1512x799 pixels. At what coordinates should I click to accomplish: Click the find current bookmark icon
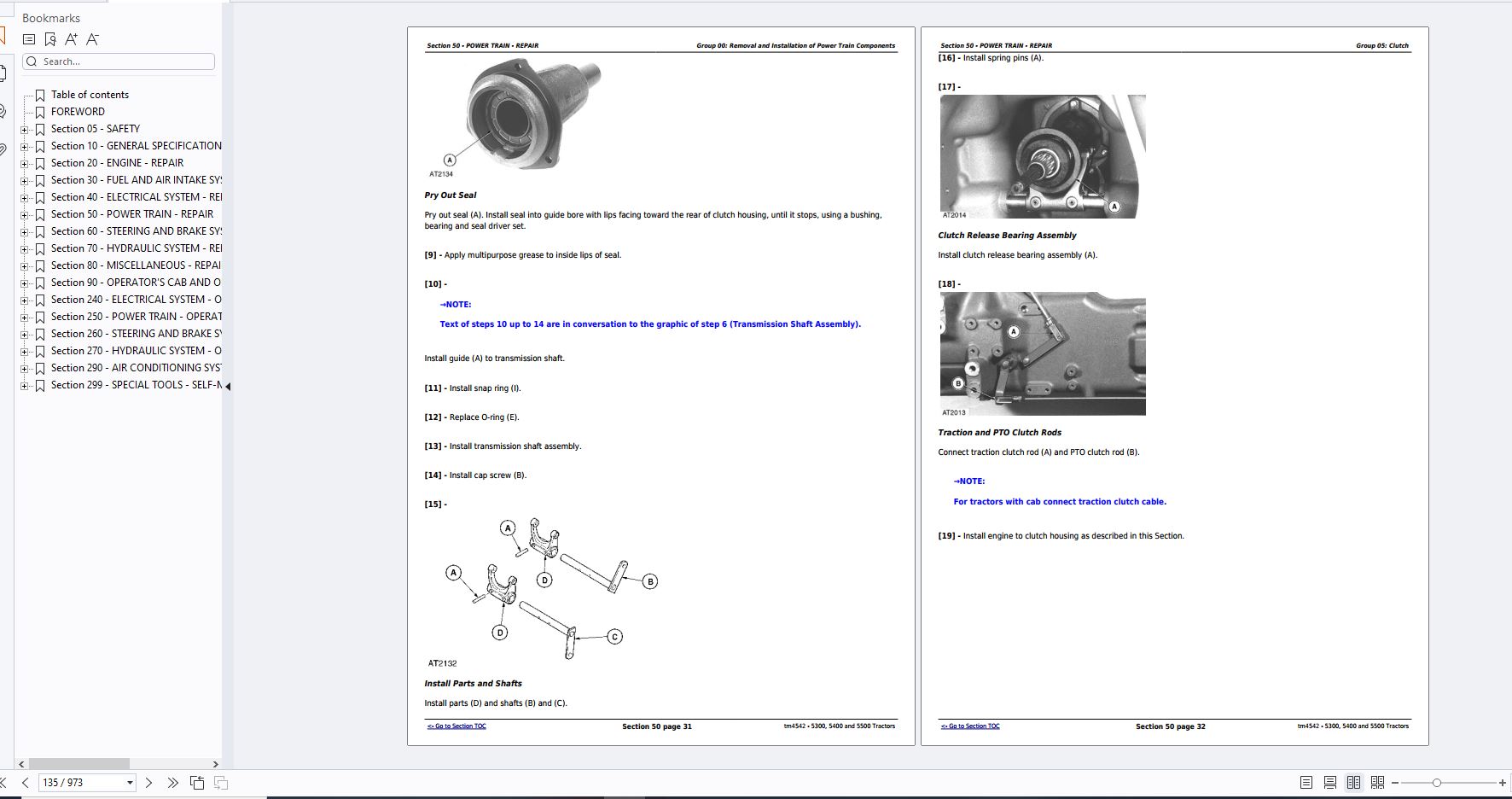(50, 39)
